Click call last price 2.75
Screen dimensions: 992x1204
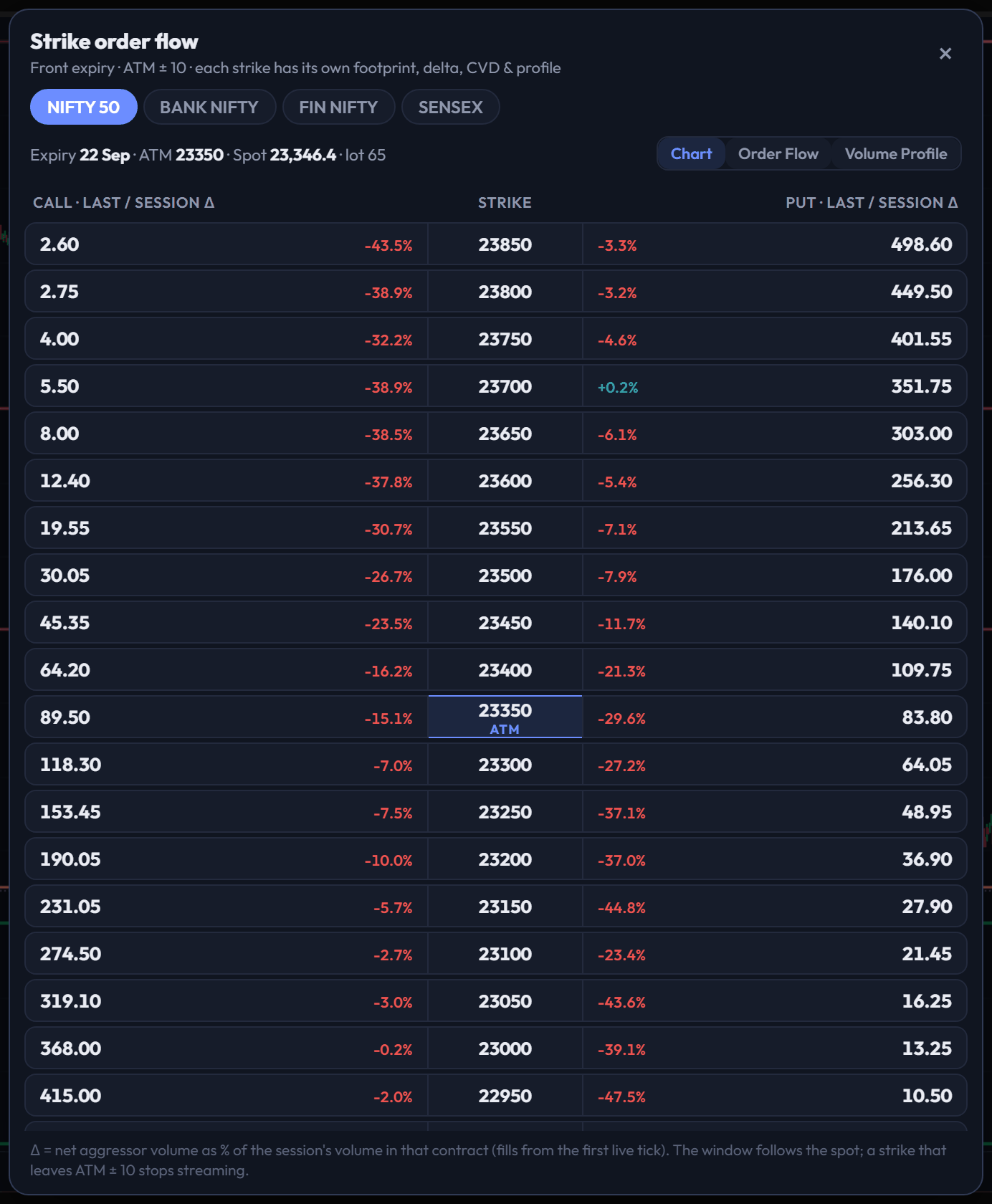pyautogui.click(x=59, y=292)
